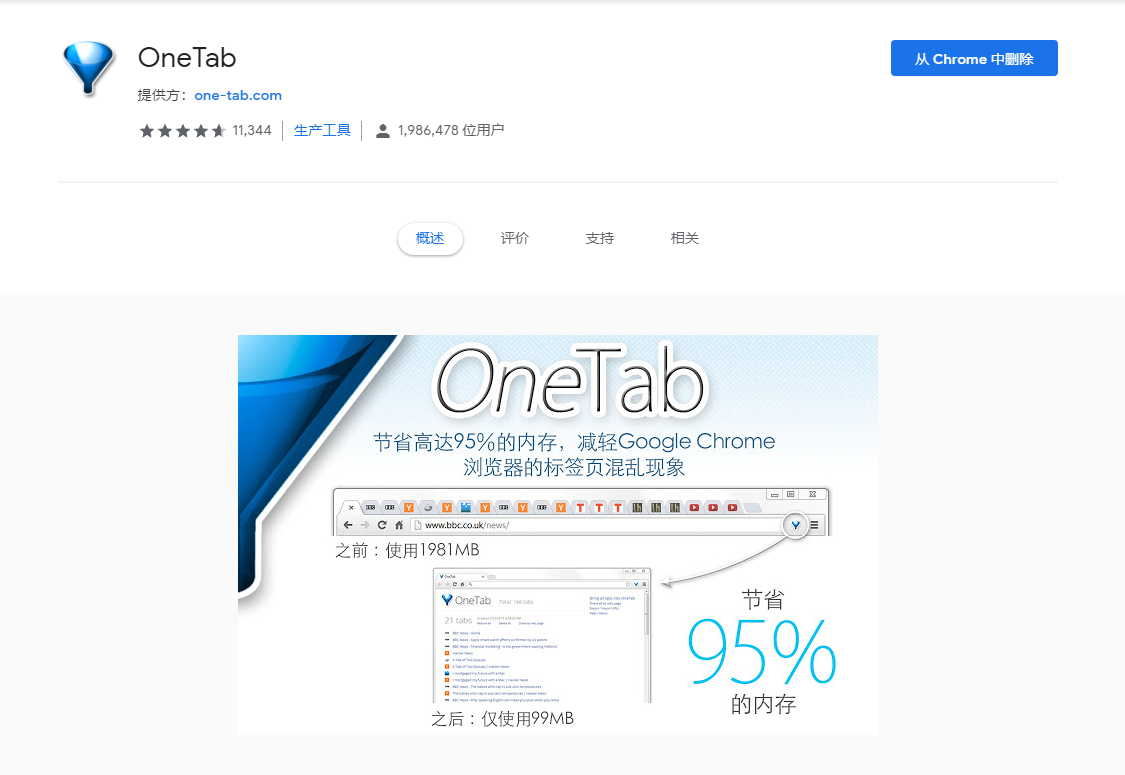
Task: Click the OneTab promotional screenshot banner
Action: [557, 535]
